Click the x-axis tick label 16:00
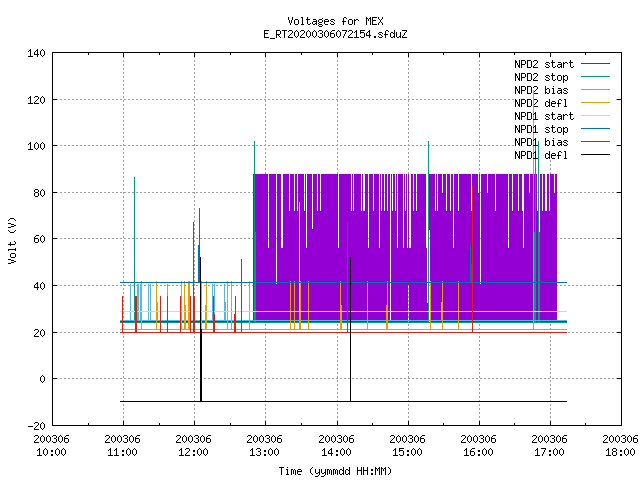This screenshot has width=640, height=480. click(478, 453)
